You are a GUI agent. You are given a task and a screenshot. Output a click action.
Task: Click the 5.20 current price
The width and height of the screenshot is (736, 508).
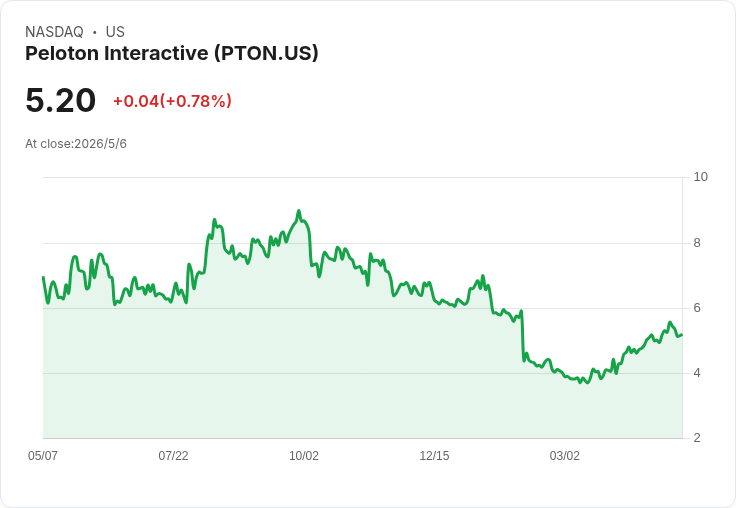tap(61, 100)
